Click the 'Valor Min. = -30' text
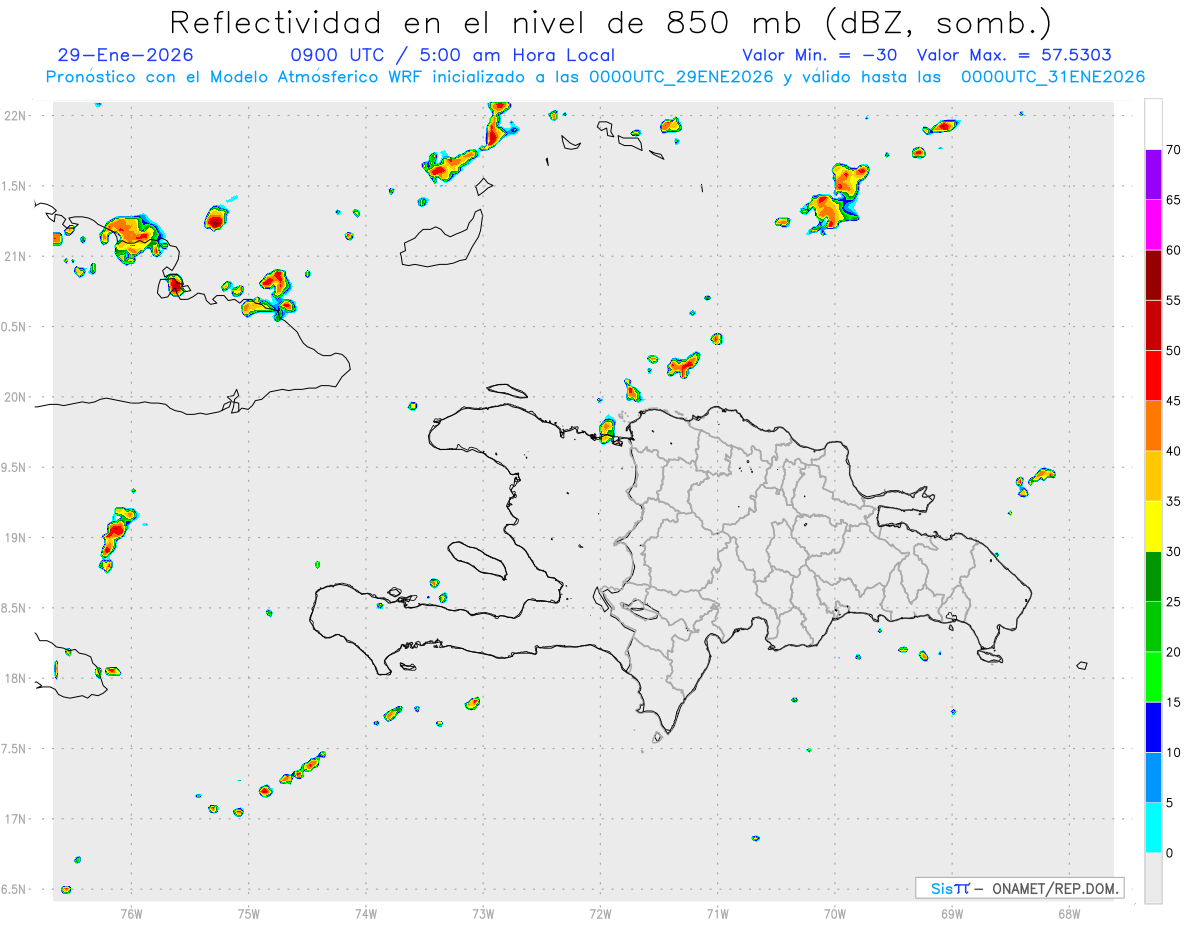The image size is (1200, 927). pos(819,55)
